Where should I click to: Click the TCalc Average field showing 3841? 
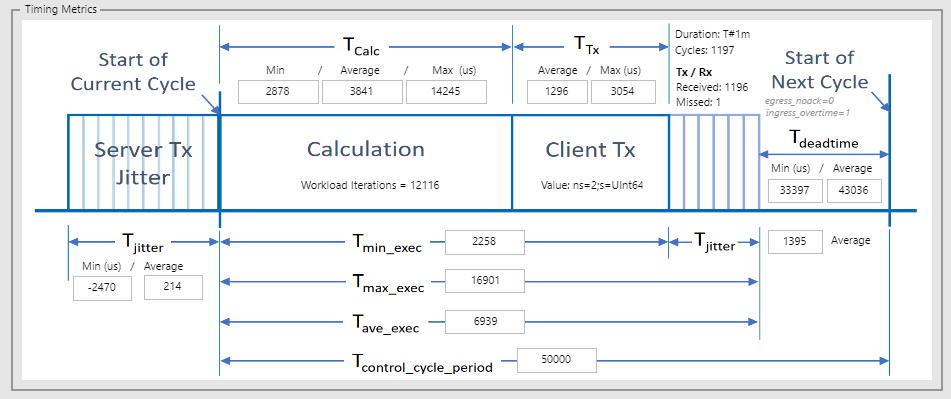tap(362, 92)
